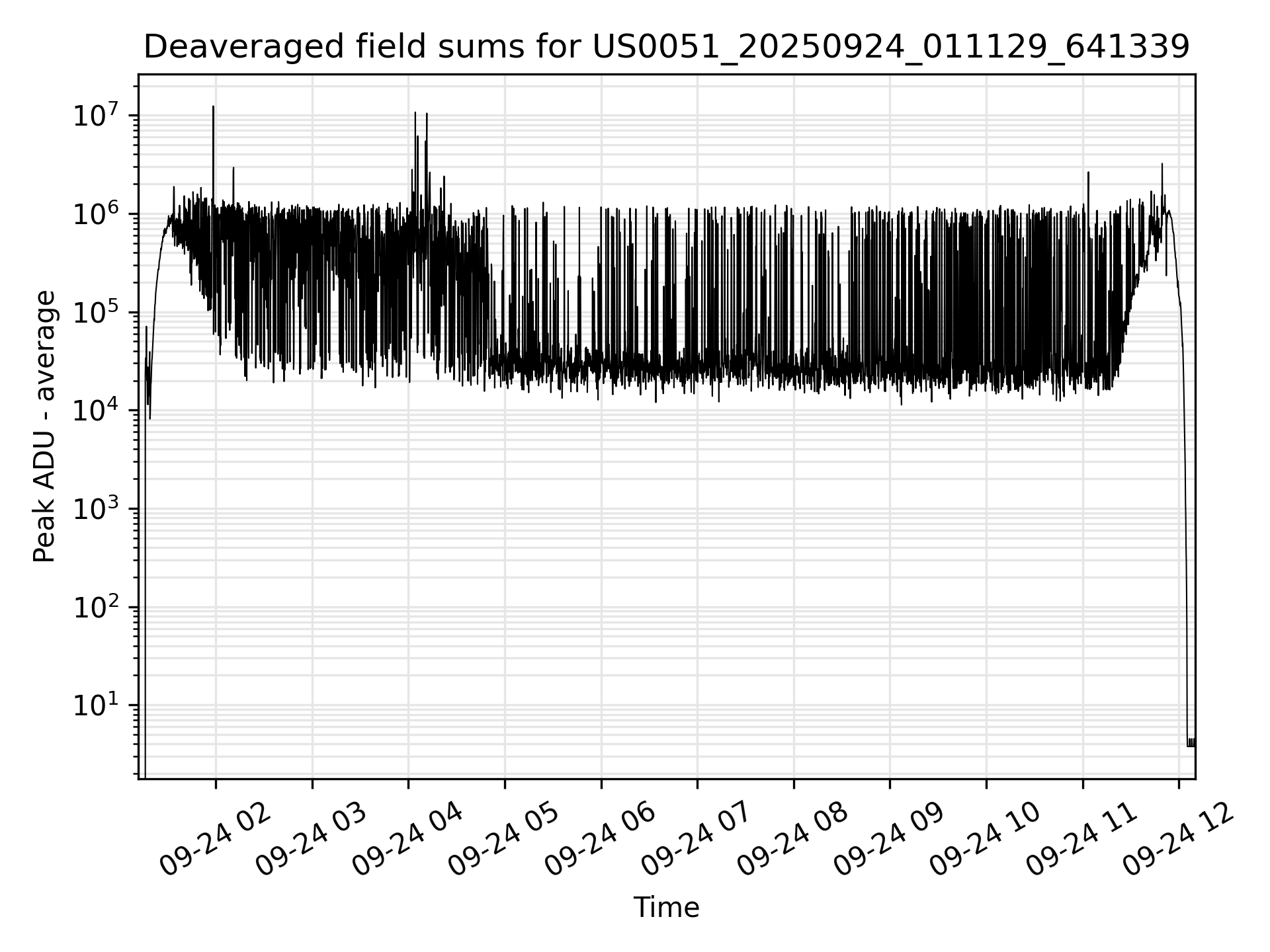Click the flat low segment at far right
1270x952 pixels.
[x=1191, y=742]
